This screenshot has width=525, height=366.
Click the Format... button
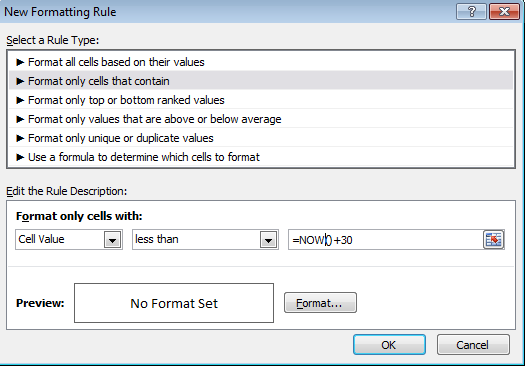[x=320, y=303]
